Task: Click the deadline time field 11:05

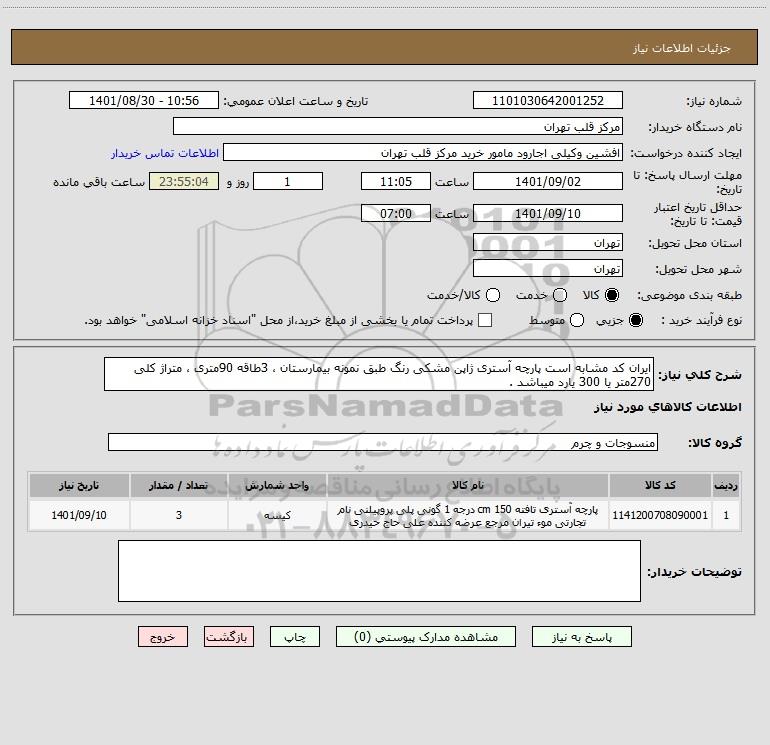Action: tap(396, 181)
